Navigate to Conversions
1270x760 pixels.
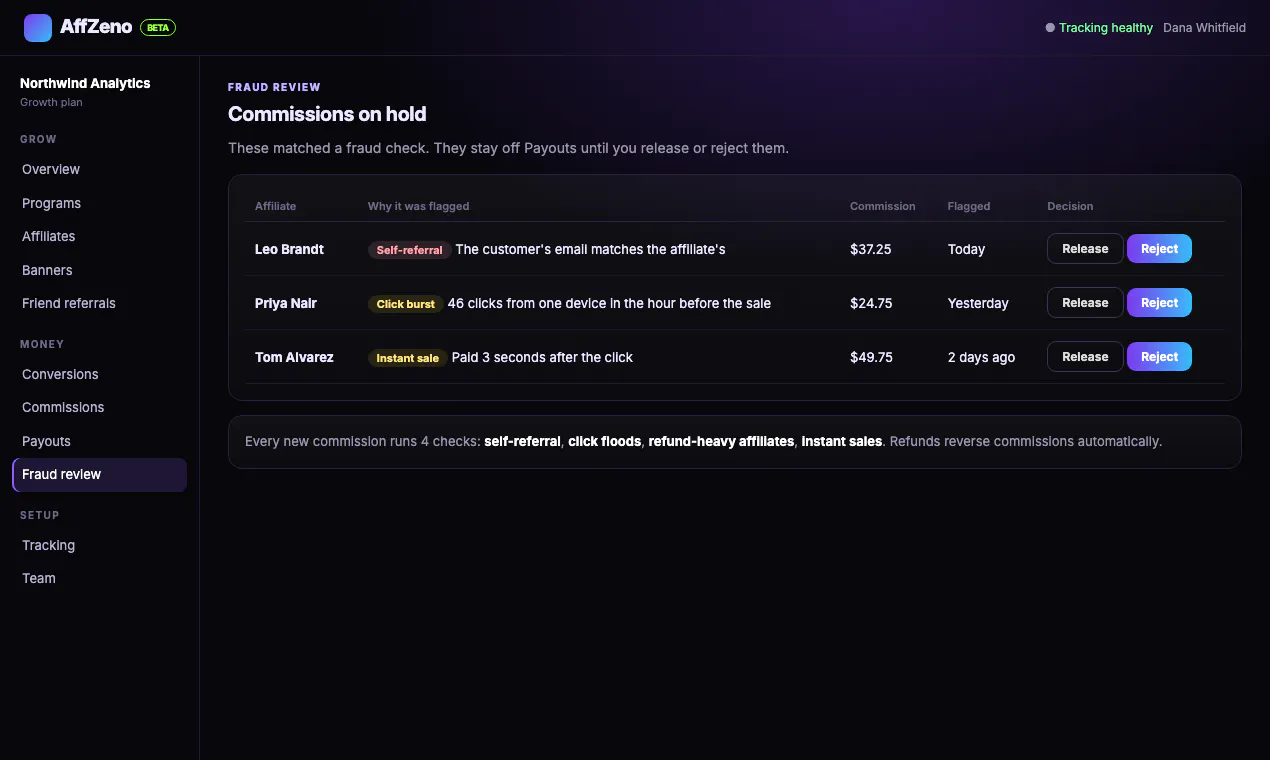click(99, 374)
